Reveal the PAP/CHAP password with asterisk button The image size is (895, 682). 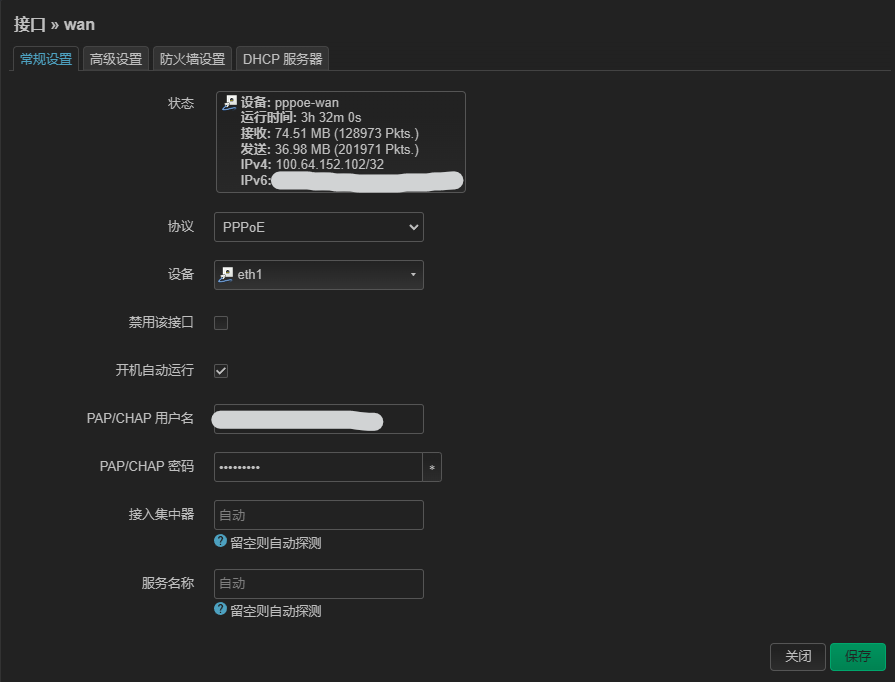coord(432,467)
